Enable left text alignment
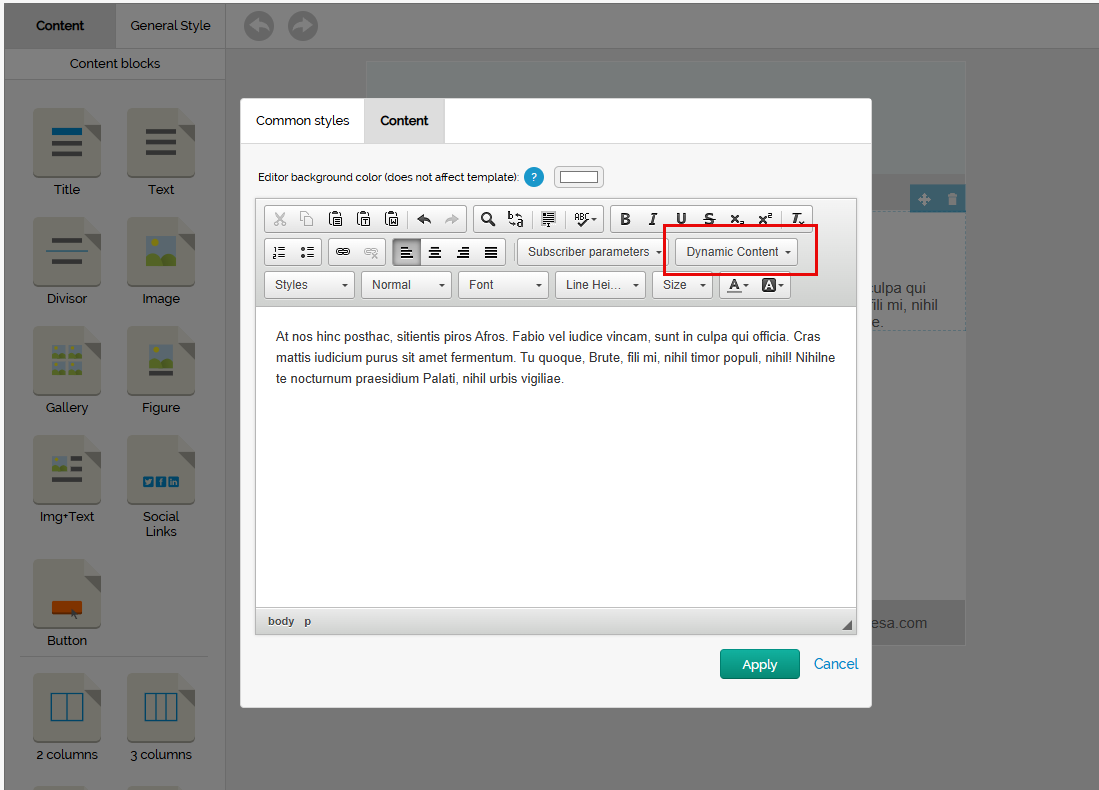The width and height of the screenshot is (1099, 790). pyautogui.click(x=406, y=252)
